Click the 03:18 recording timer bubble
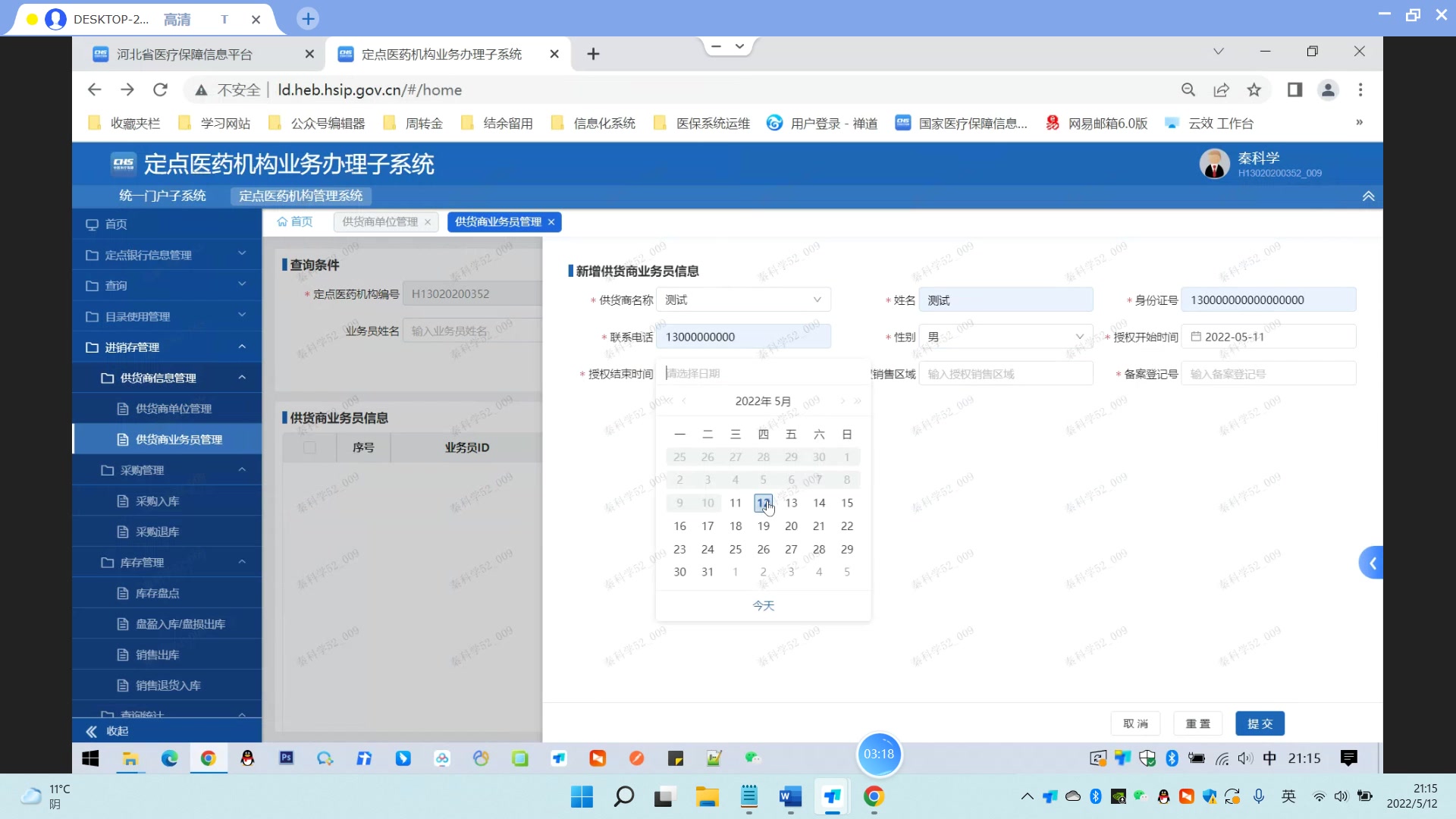Screen dimensions: 1456x819 point(878,755)
